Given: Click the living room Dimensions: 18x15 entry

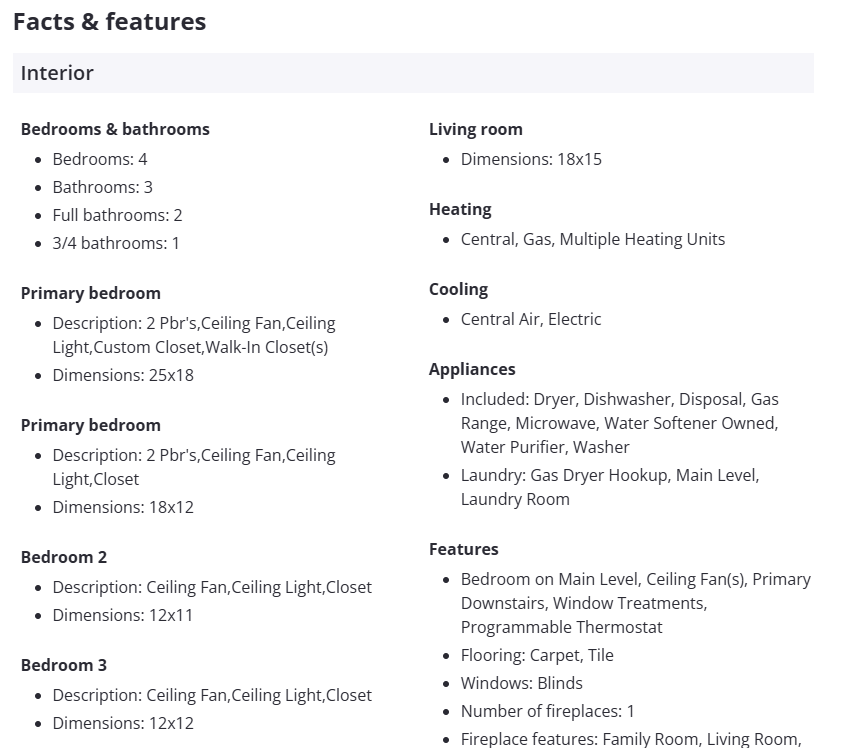Looking at the screenshot, I should (531, 159).
